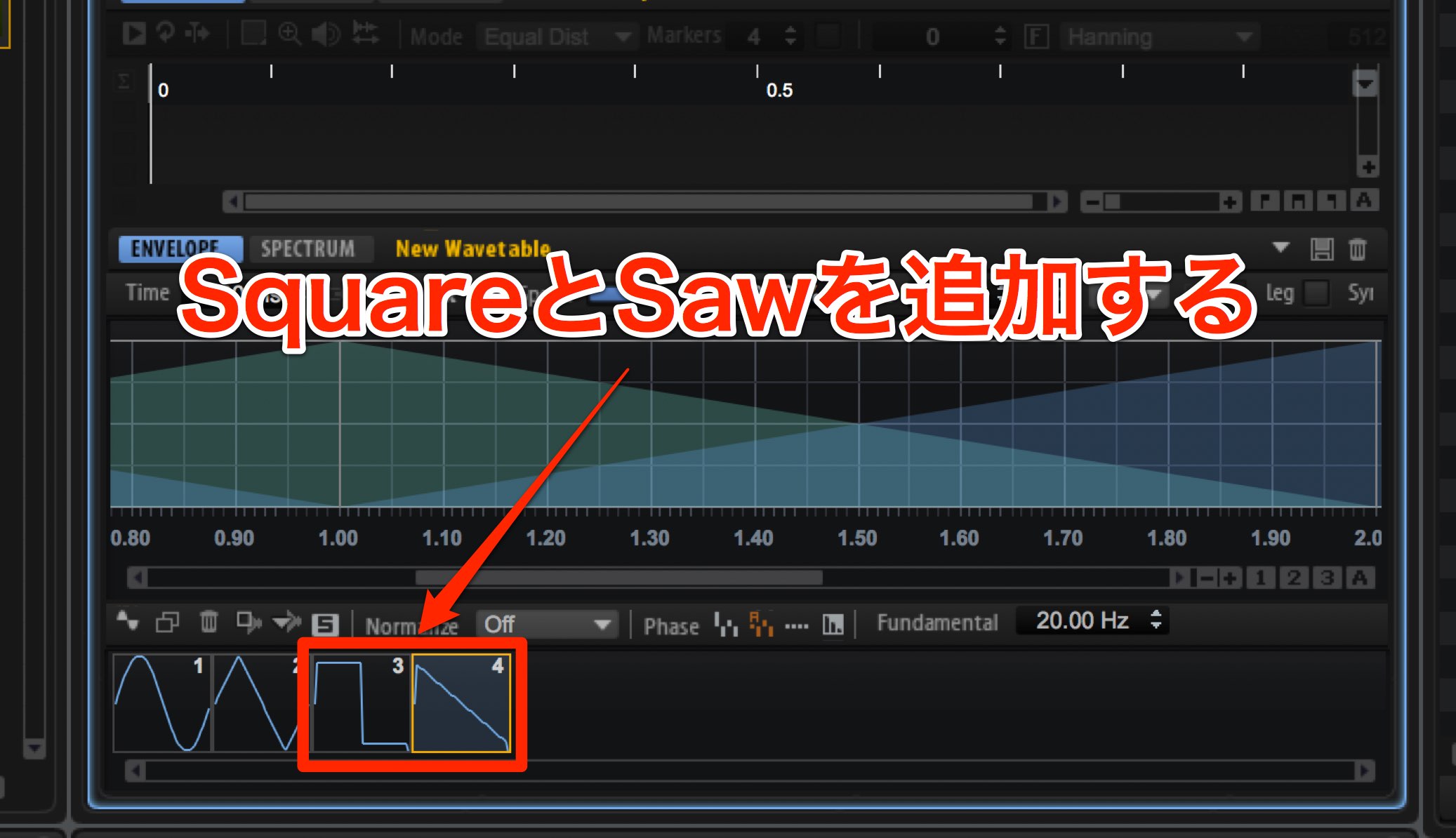
Task: Click the zoom-to-start icon left of the A button
Action: tap(1265, 201)
